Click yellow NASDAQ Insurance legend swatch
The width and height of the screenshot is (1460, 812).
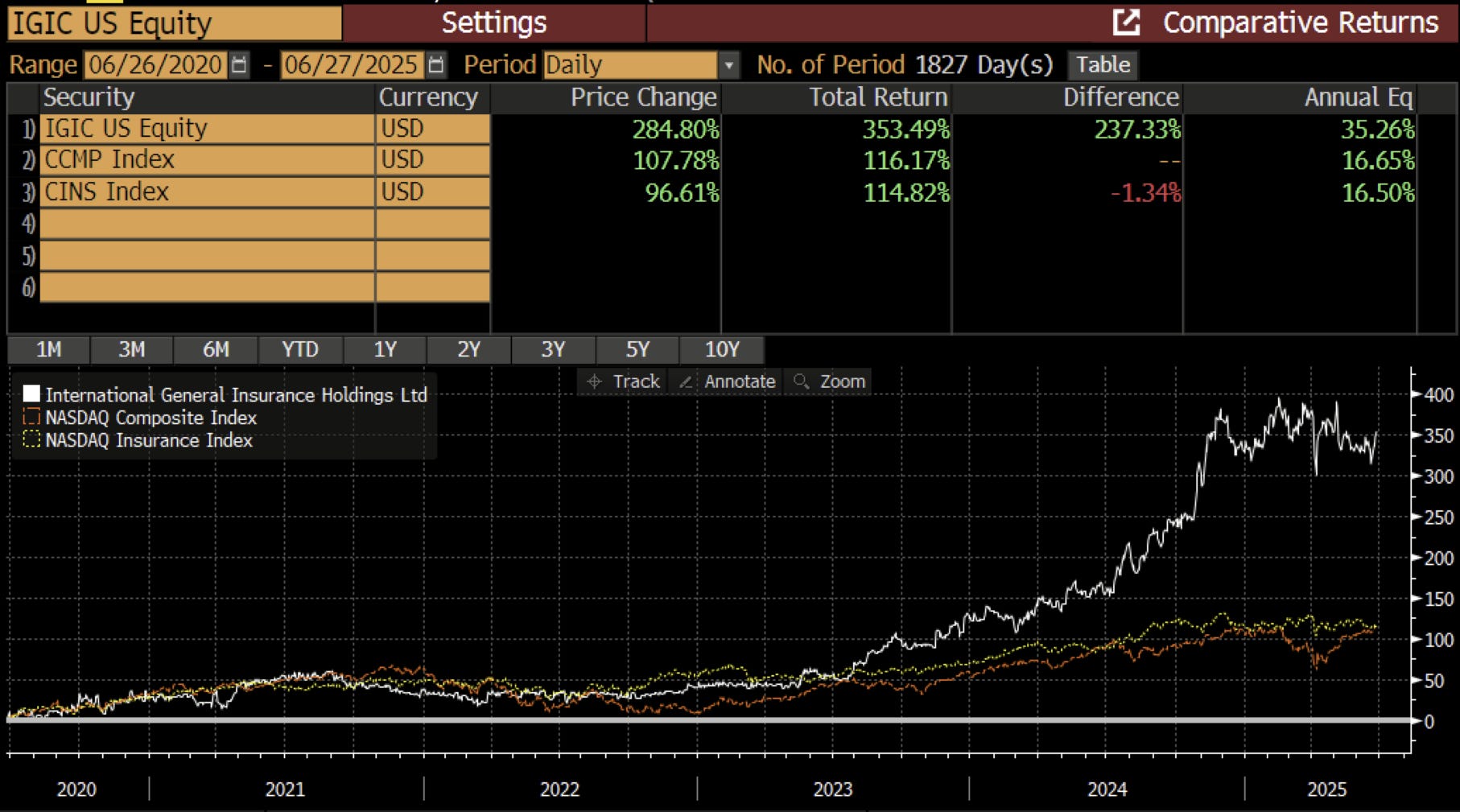[31, 439]
